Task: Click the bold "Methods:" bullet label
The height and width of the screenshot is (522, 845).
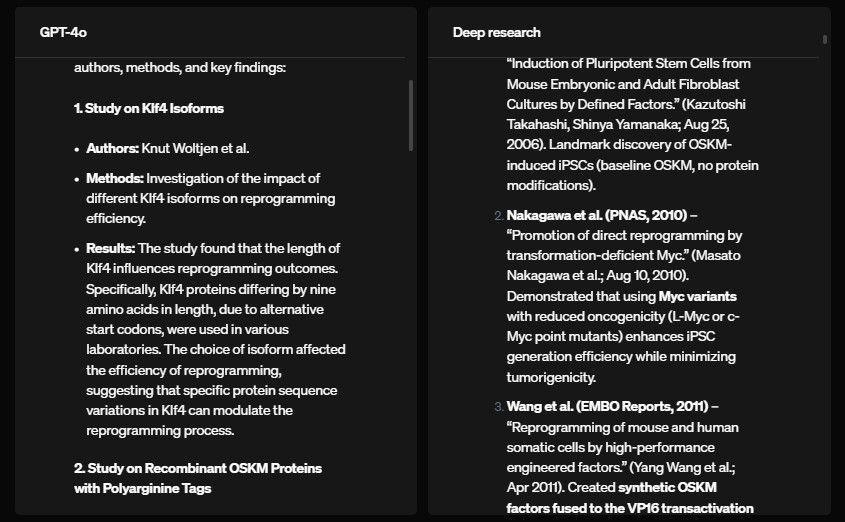Action: 115,178
